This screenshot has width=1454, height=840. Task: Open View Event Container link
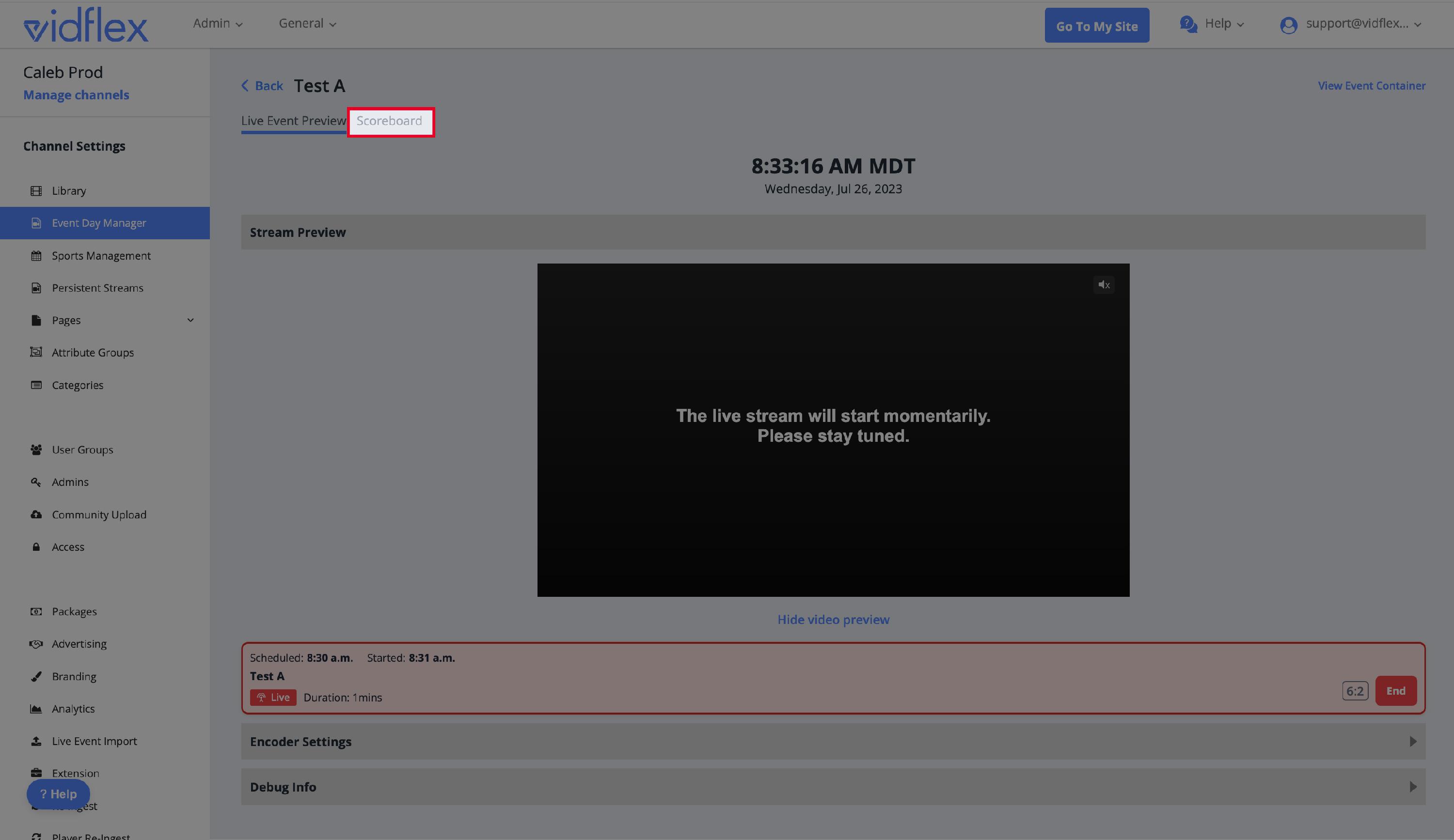coord(1371,86)
